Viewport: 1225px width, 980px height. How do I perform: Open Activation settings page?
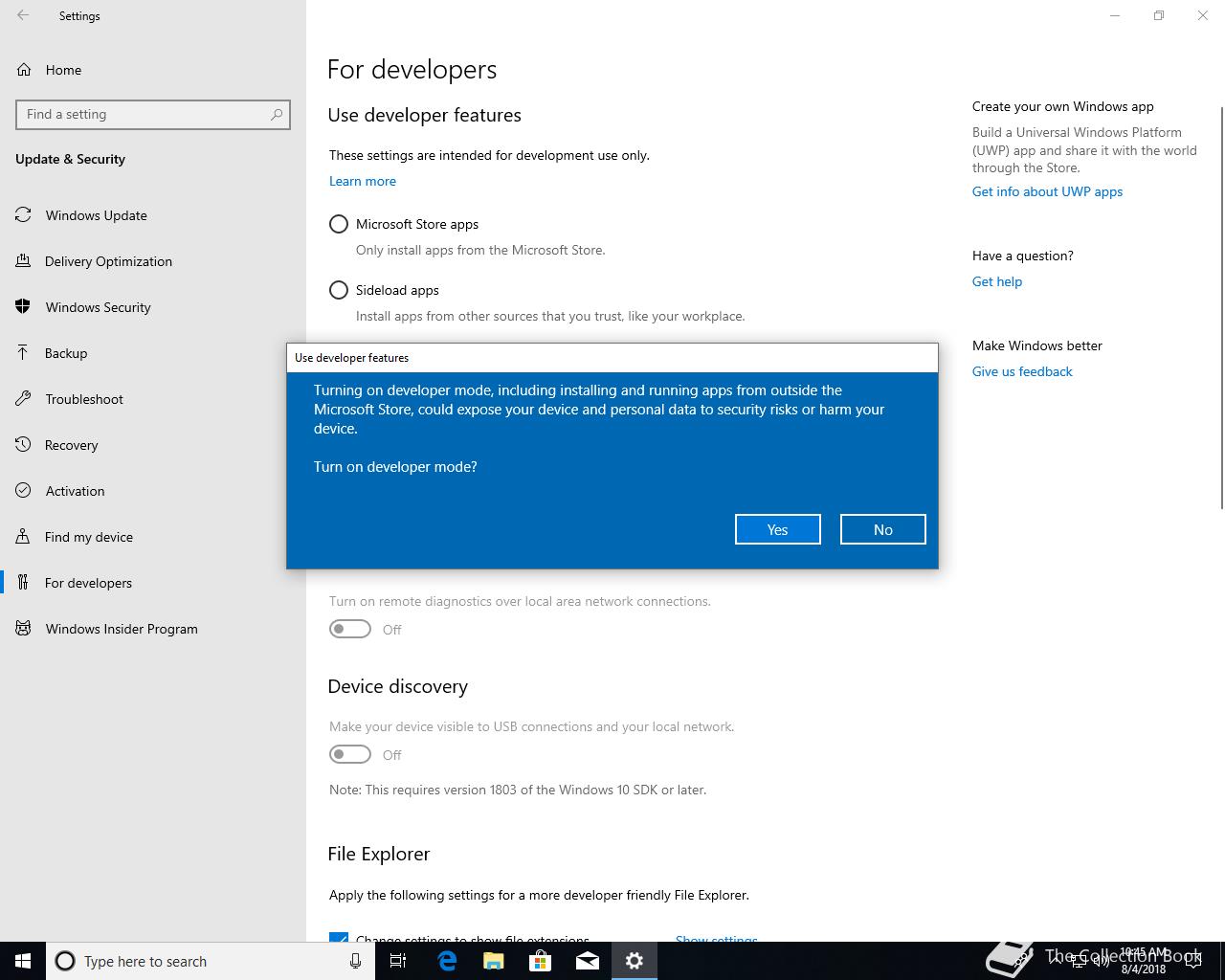pyautogui.click(x=153, y=491)
